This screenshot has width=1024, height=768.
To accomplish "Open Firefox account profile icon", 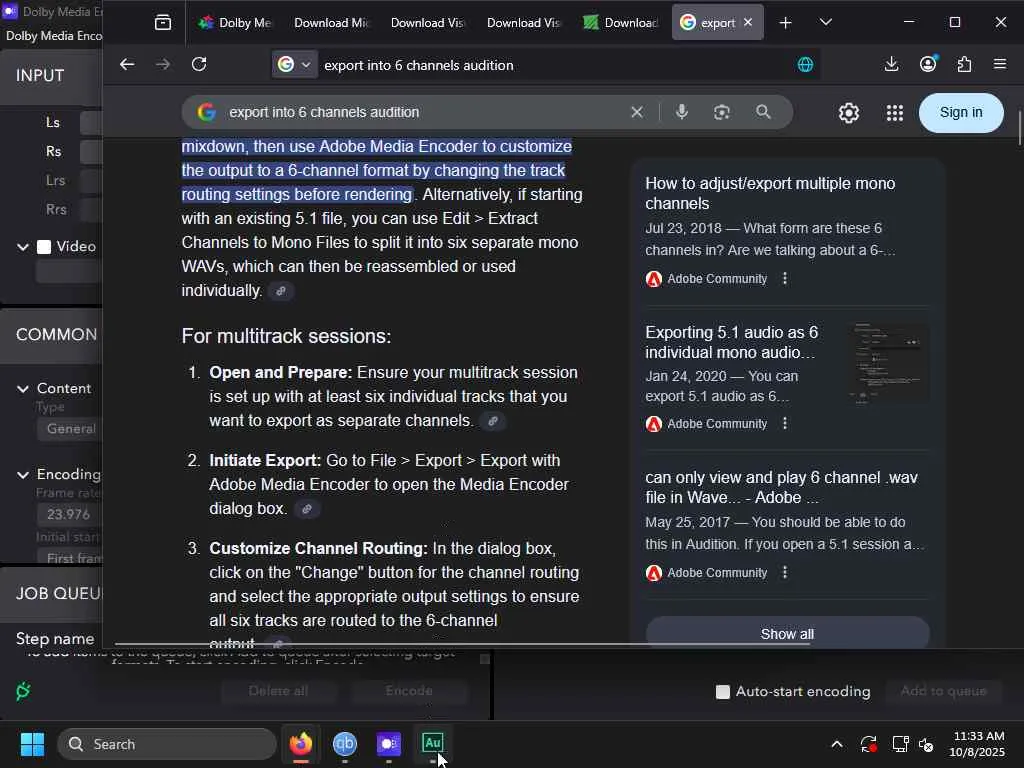I will 928,63.
